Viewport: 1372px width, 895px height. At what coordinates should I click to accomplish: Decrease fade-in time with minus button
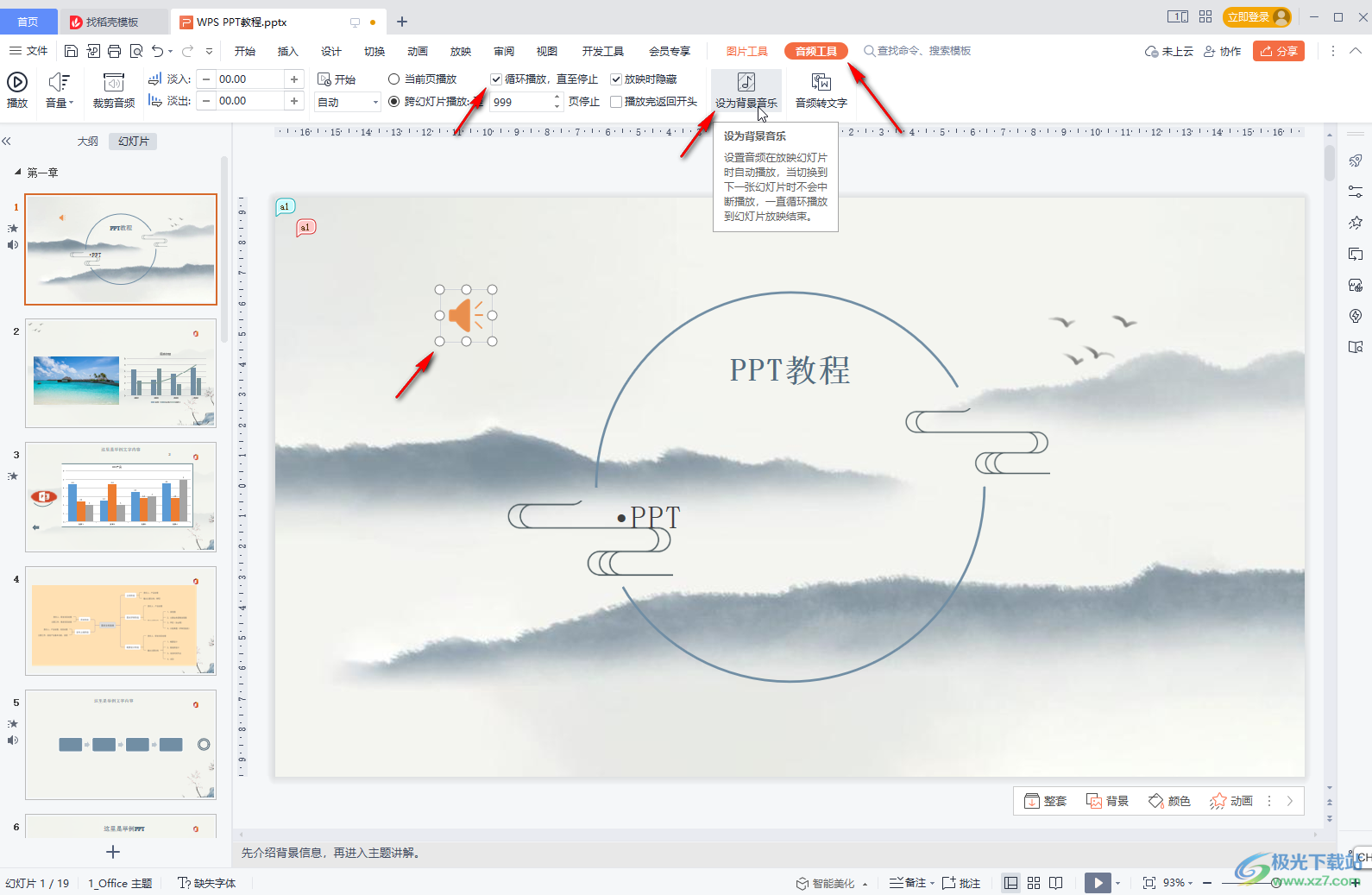pos(206,79)
